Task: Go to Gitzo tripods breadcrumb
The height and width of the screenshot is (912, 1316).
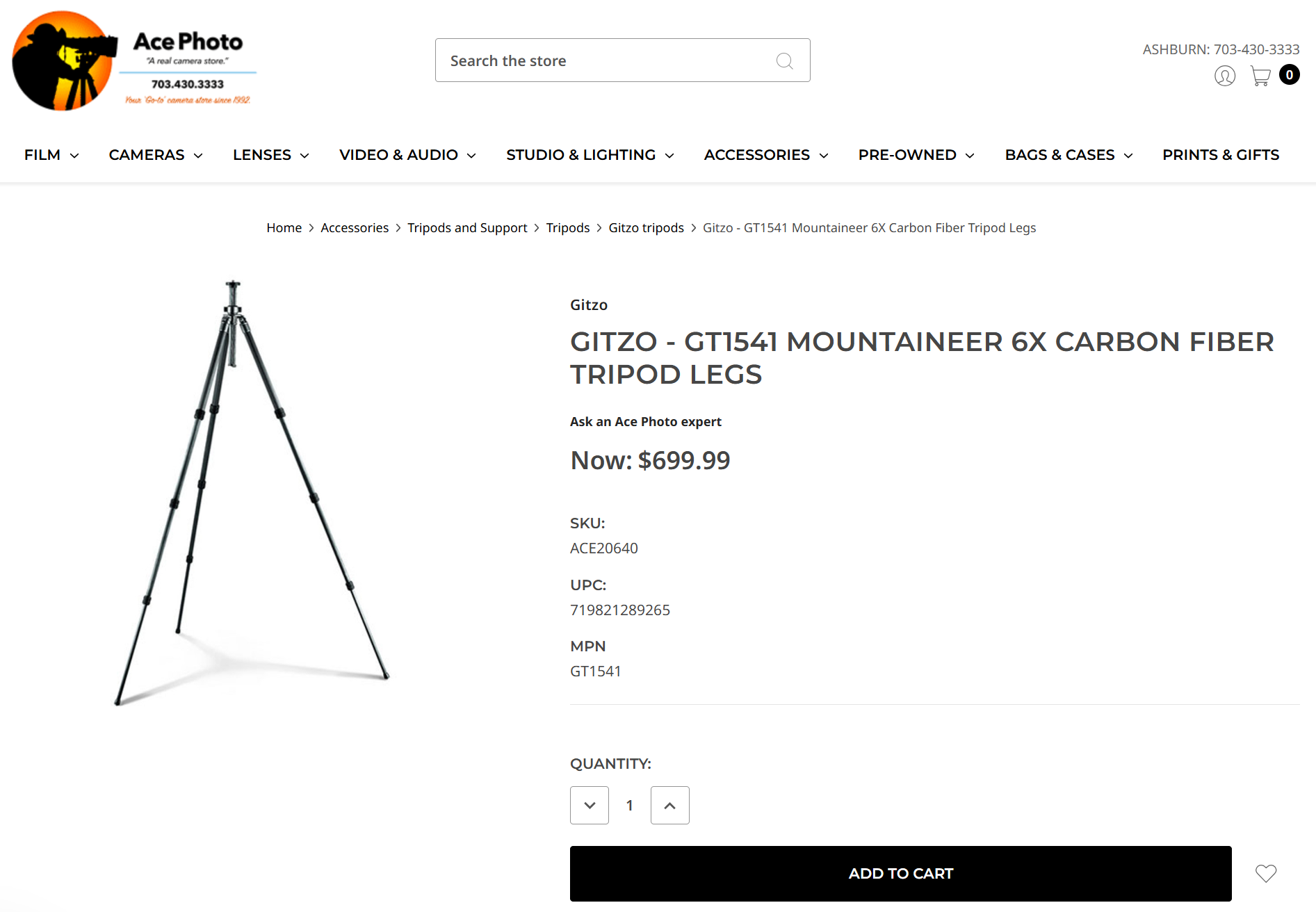Action: (x=646, y=228)
